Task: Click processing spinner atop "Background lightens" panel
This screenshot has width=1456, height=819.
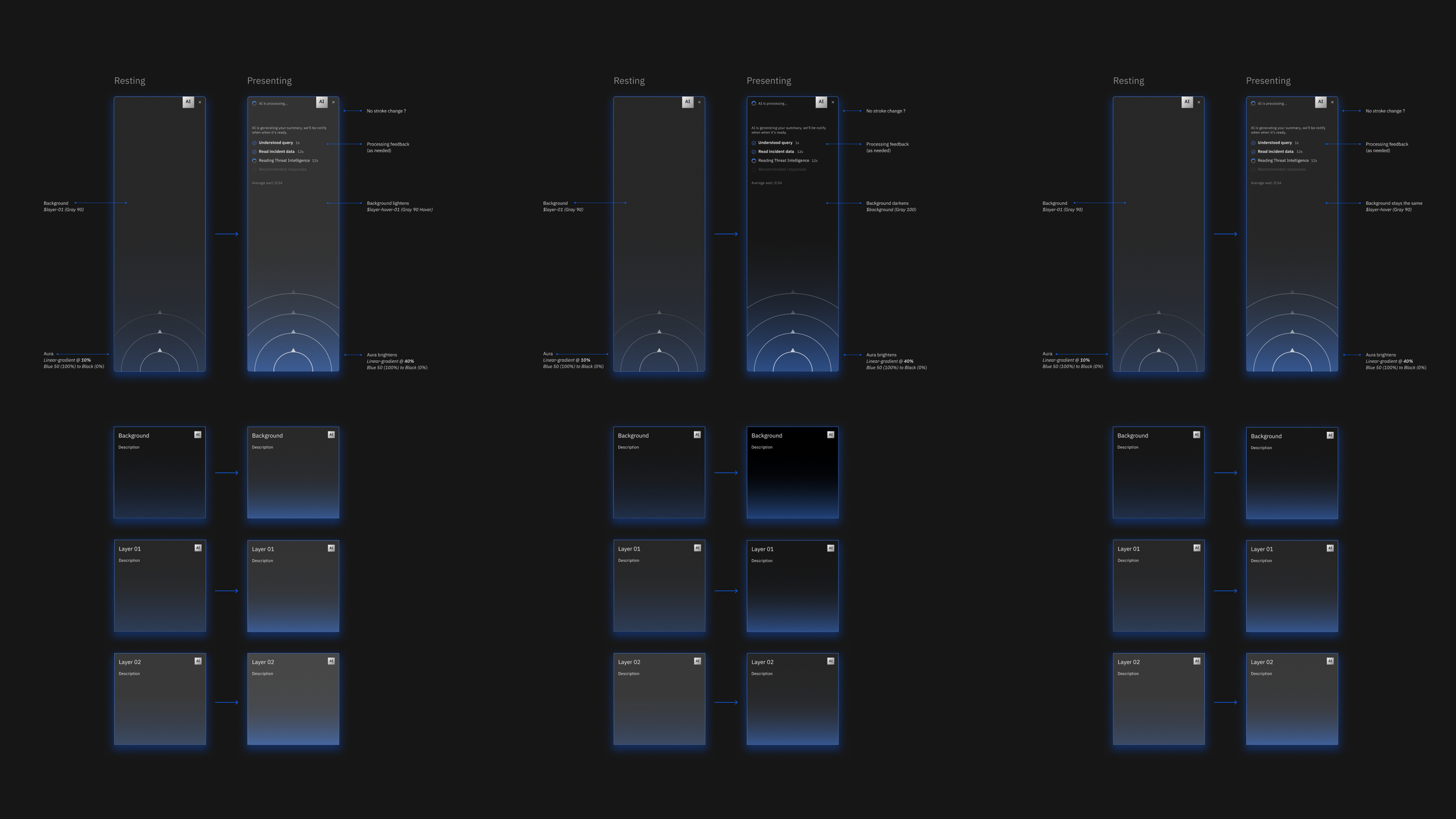Action: click(254, 104)
